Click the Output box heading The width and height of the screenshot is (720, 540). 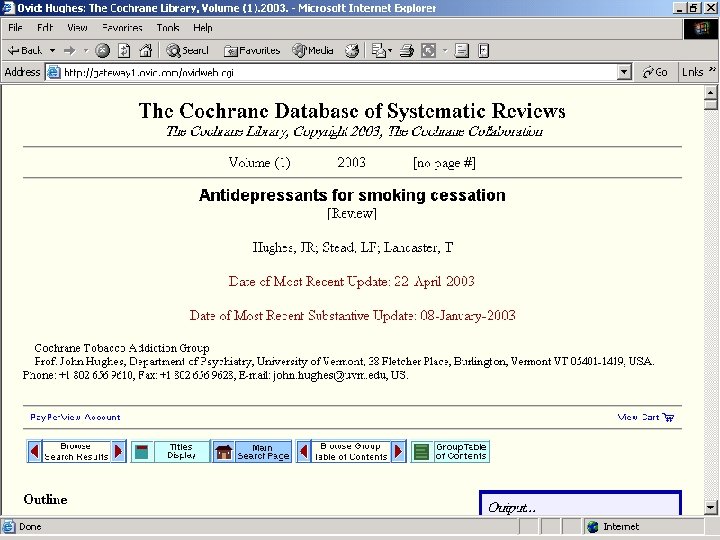click(512, 507)
